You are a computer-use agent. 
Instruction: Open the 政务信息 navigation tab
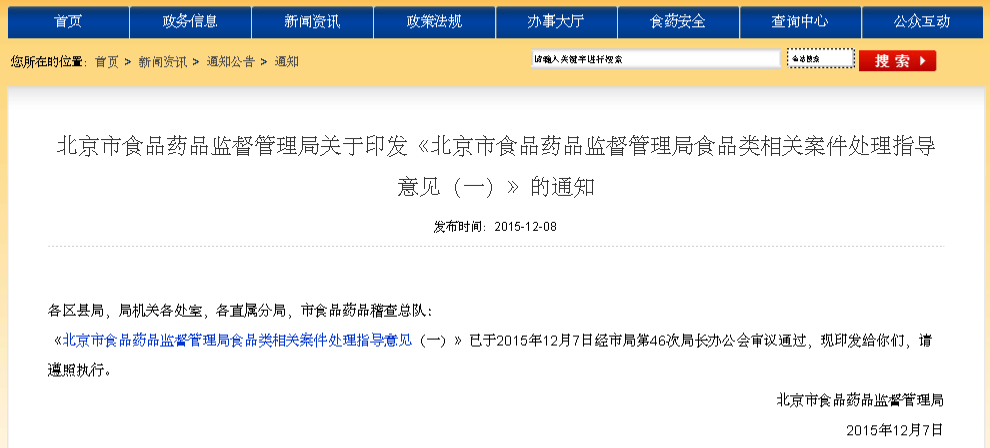tap(190, 21)
